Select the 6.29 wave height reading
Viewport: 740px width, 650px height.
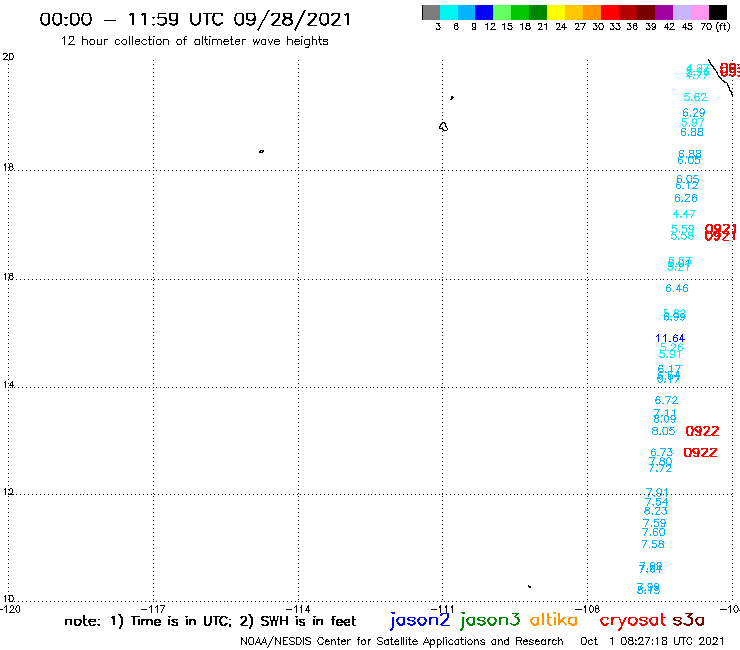coord(694,112)
